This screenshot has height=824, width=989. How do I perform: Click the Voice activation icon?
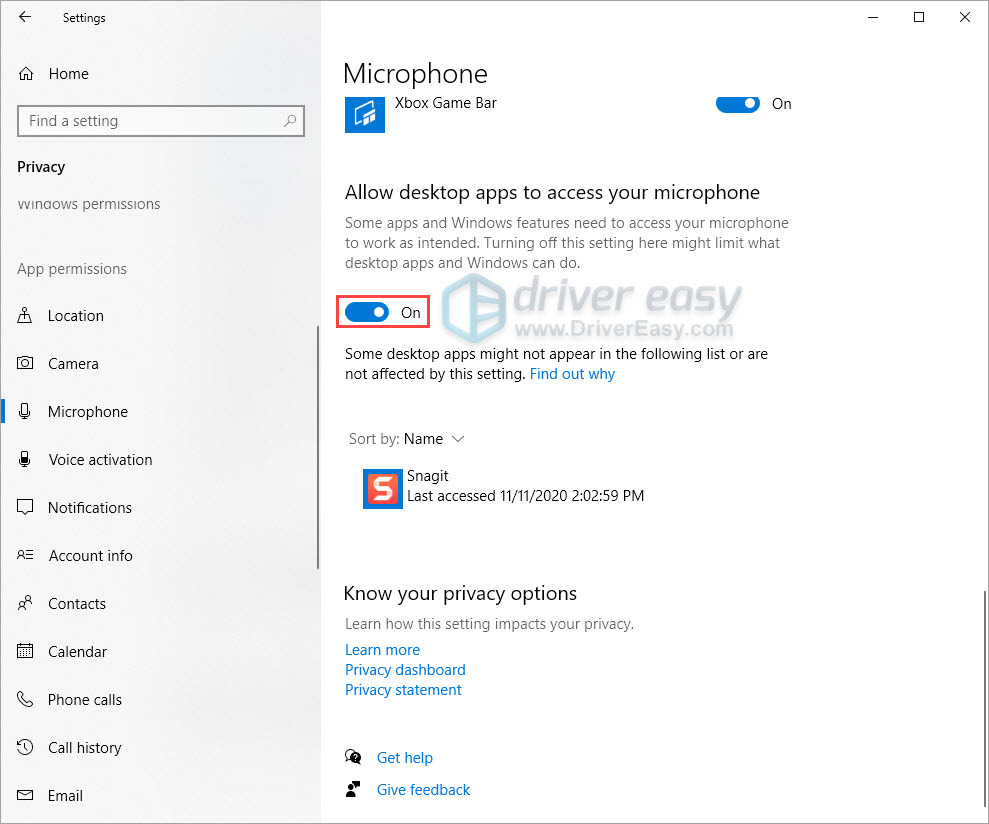click(x=25, y=459)
